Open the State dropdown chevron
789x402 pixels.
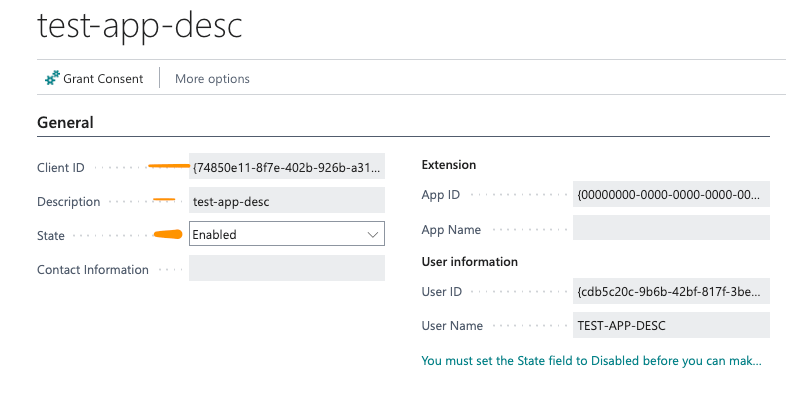(373, 234)
